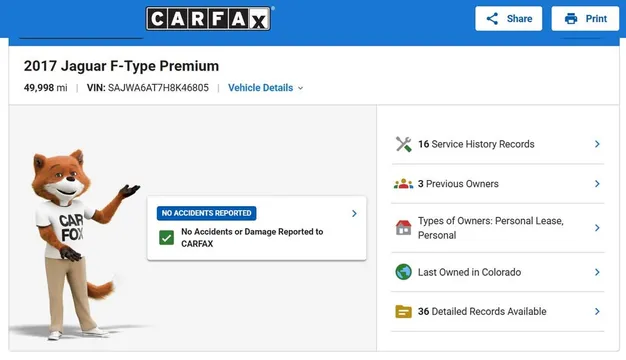Click the CARFAX logo
The image size is (626, 360).
coord(208,18)
